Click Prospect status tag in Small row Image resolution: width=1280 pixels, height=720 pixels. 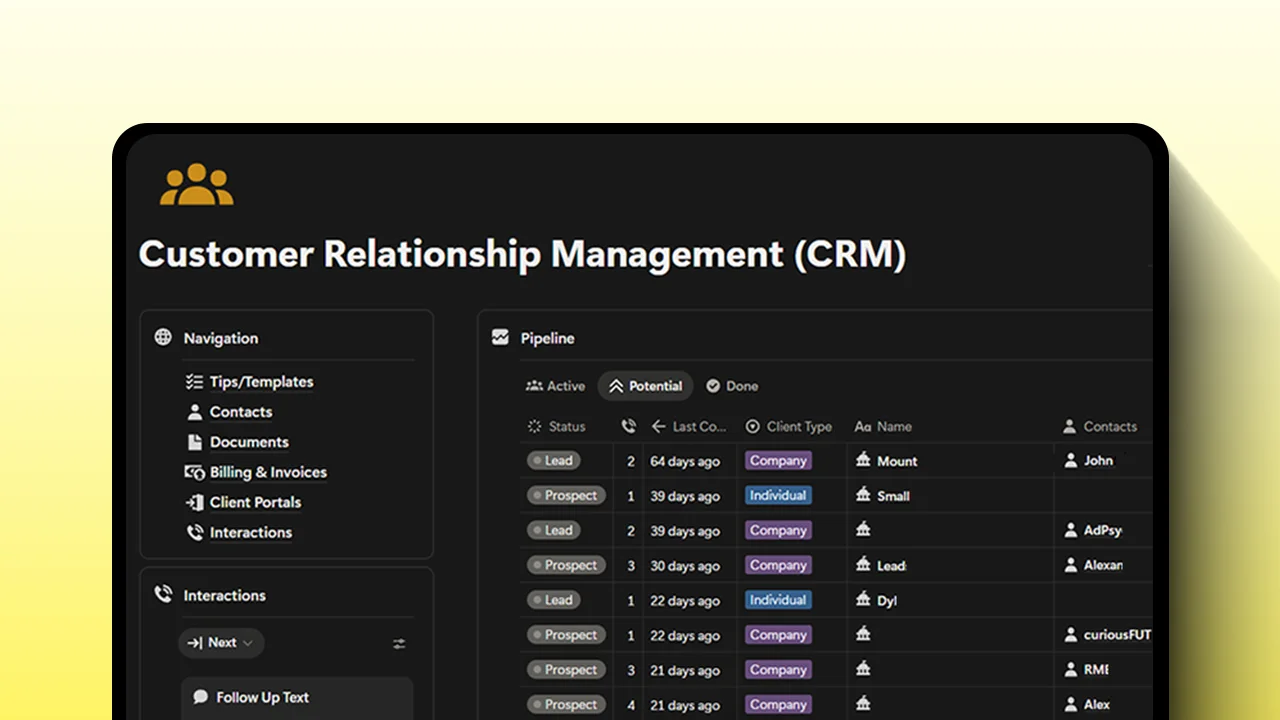coord(566,496)
